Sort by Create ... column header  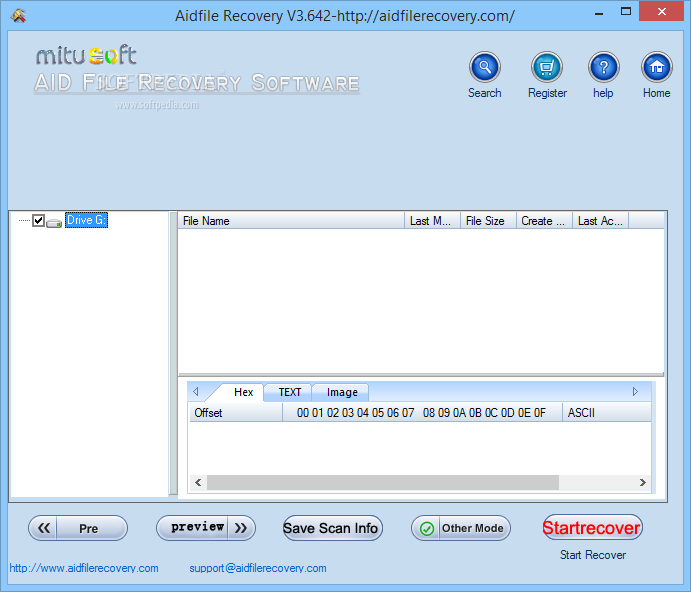(x=544, y=220)
